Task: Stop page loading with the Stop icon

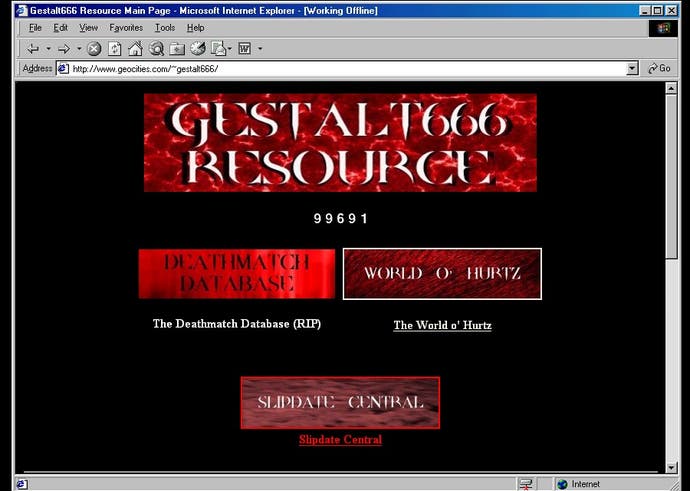Action: 94,48
